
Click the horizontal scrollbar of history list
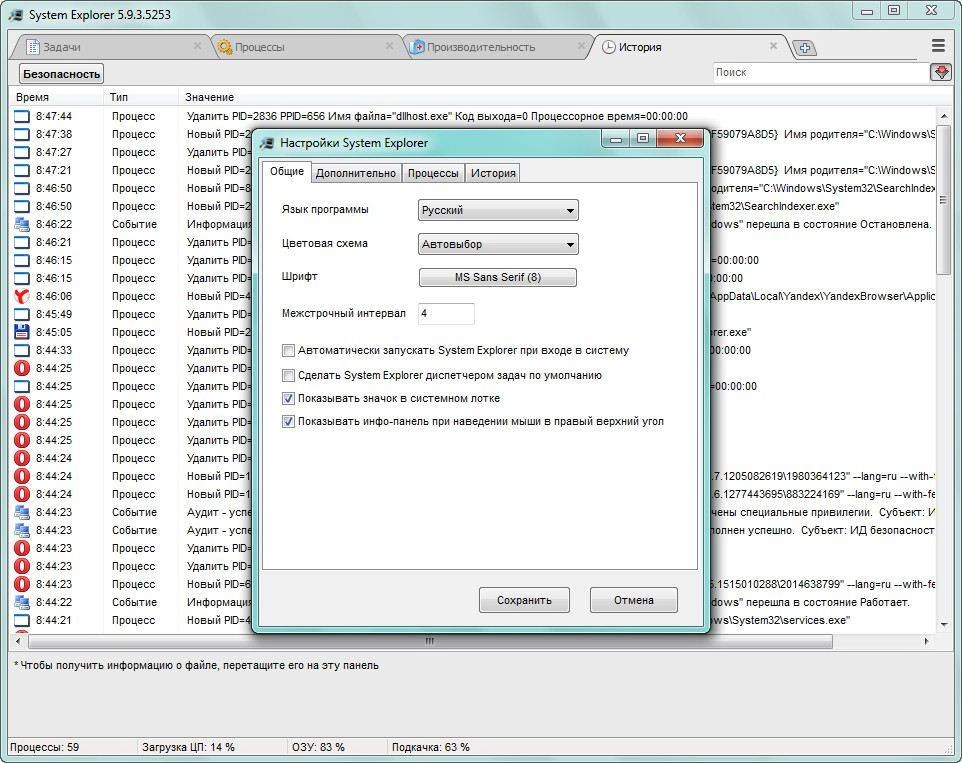(x=430, y=642)
